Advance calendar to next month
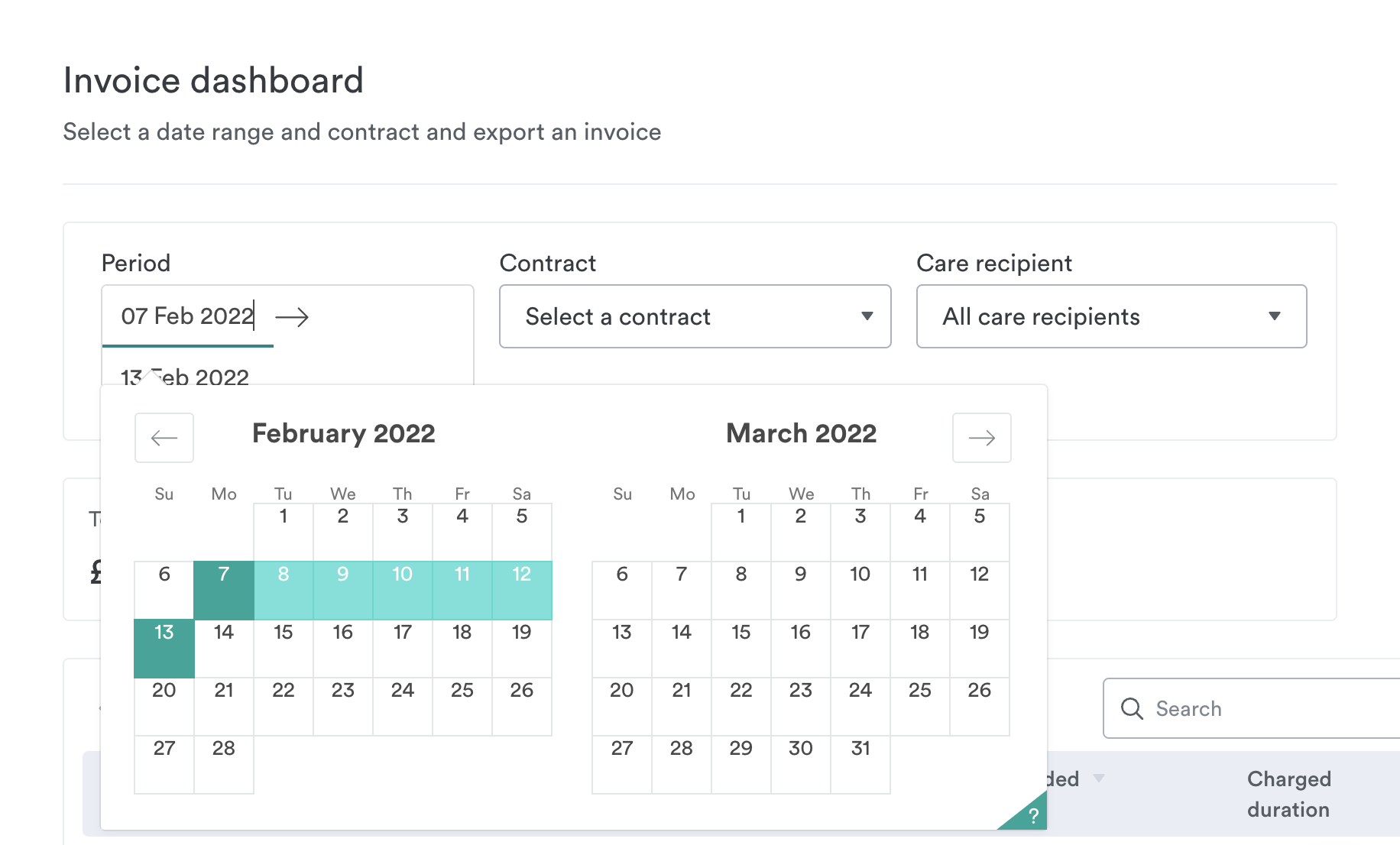The image size is (1400, 845). coord(982,438)
